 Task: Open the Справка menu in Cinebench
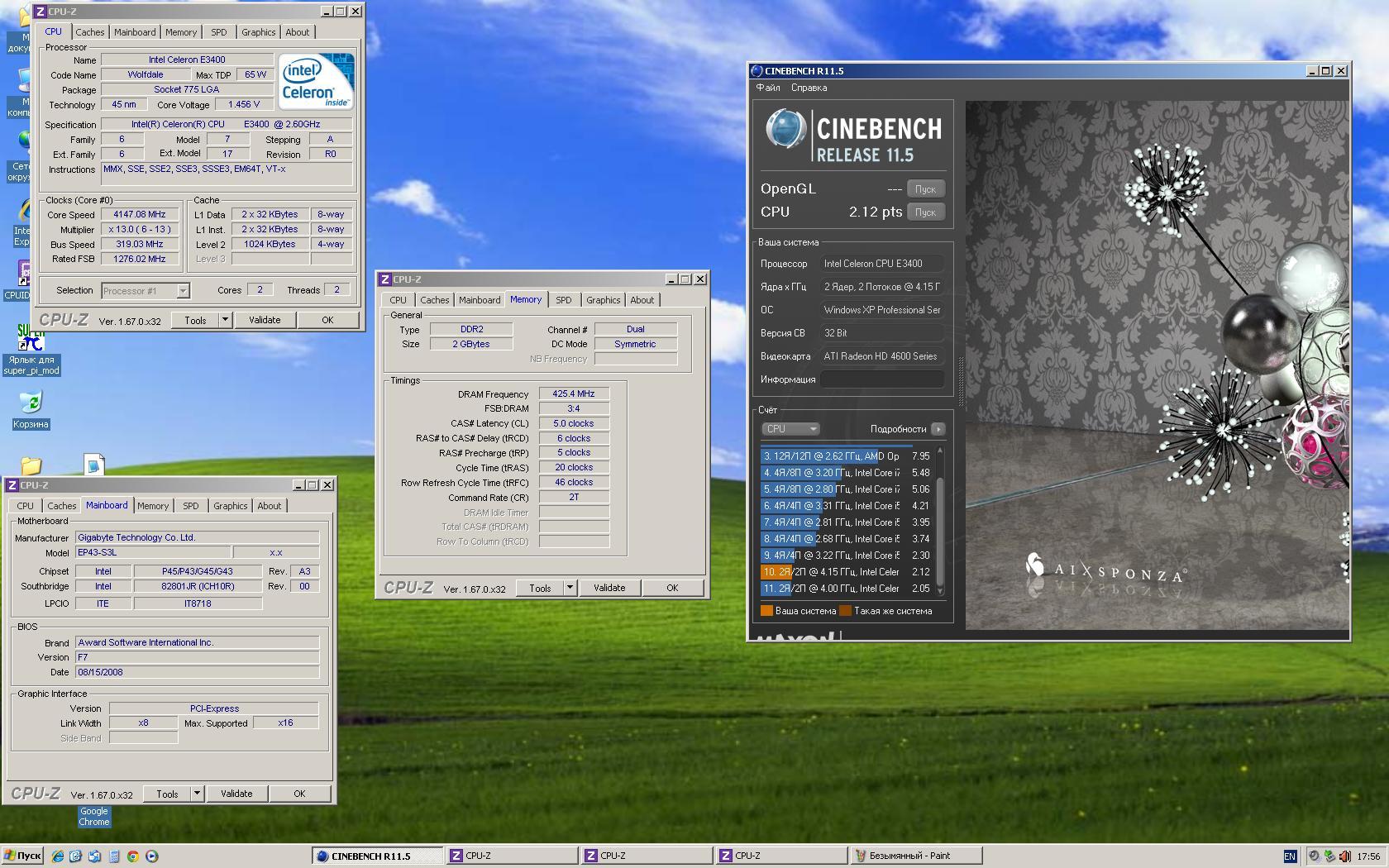(x=809, y=88)
